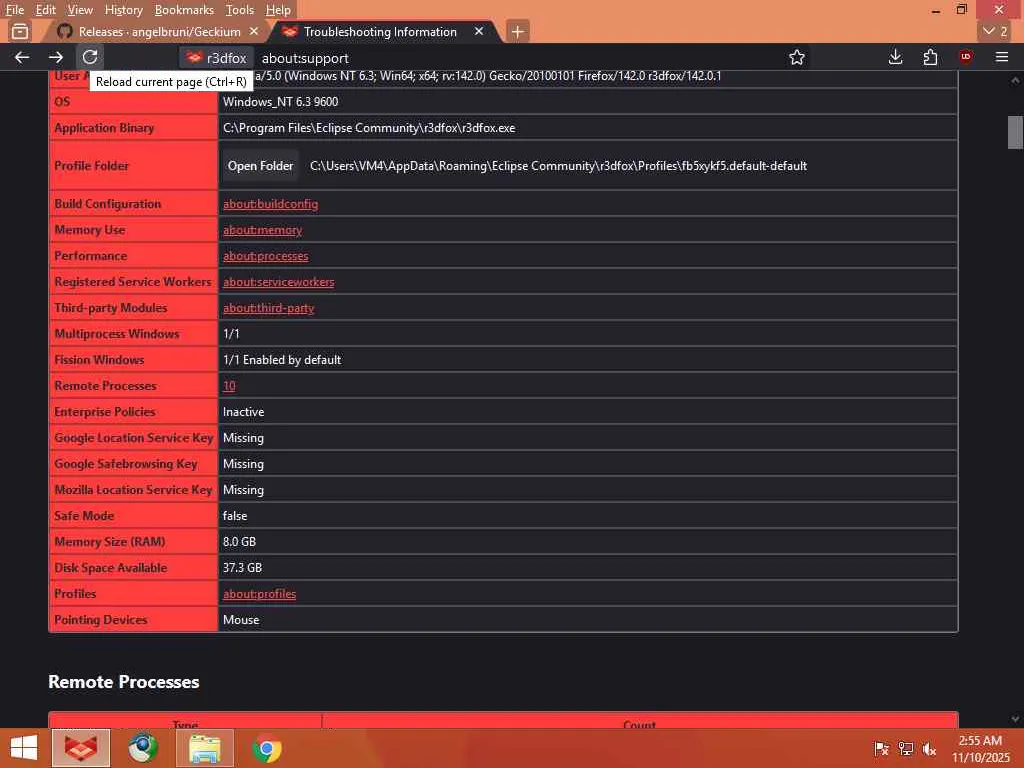Select the Windows_NT 6.3 9600 text

click(x=281, y=102)
